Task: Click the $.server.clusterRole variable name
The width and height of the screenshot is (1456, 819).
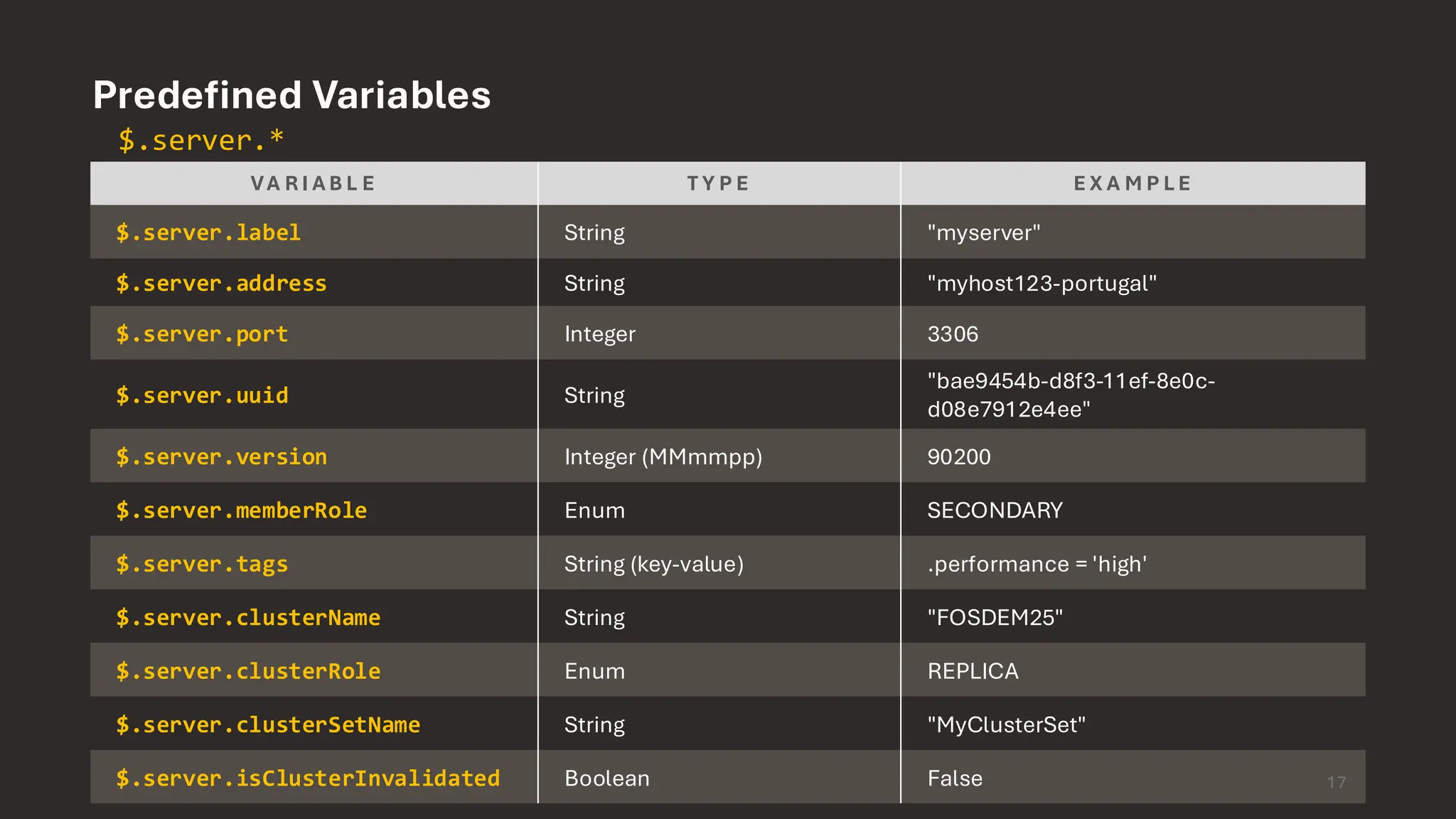Action: (x=248, y=670)
